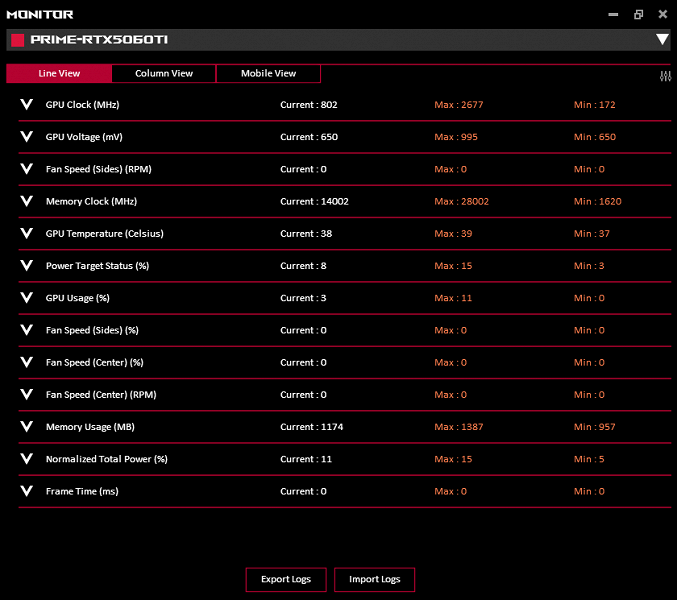Image resolution: width=677 pixels, height=600 pixels.
Task: Click the 'Max : 11' GPU usage value
Action: pos(453,298)
